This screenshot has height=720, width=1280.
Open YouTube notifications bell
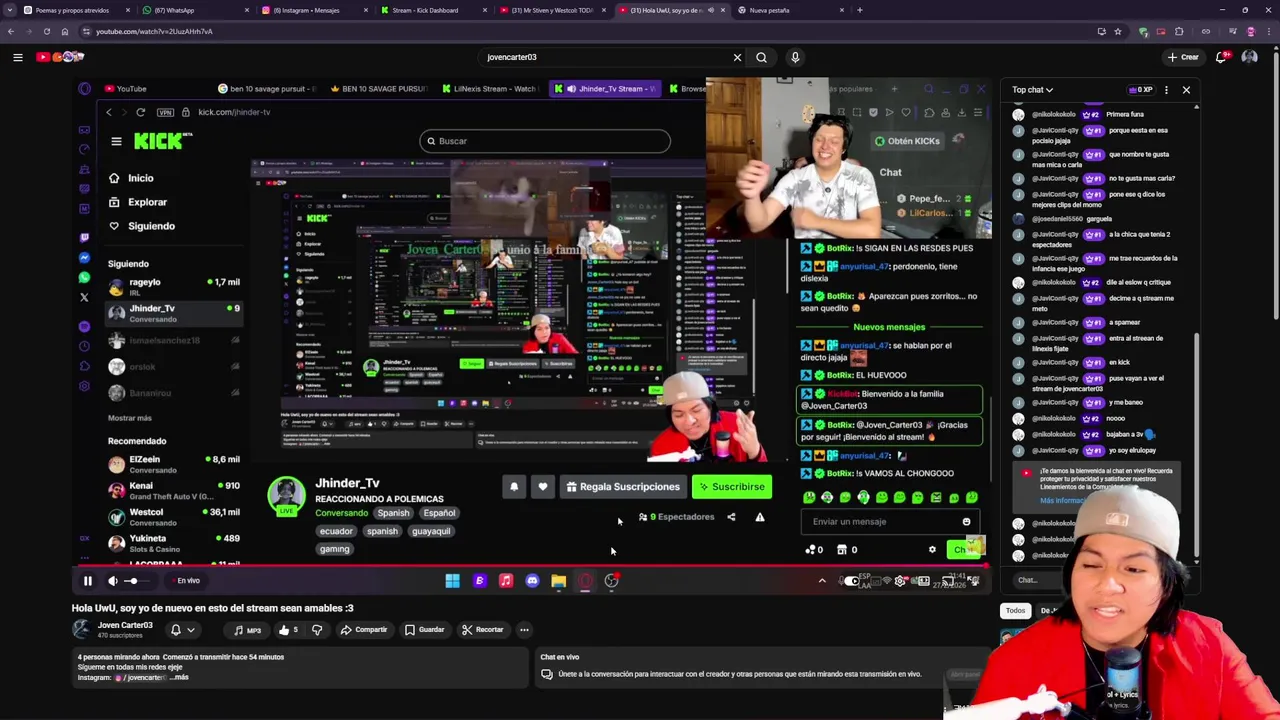pos(1221,57)
